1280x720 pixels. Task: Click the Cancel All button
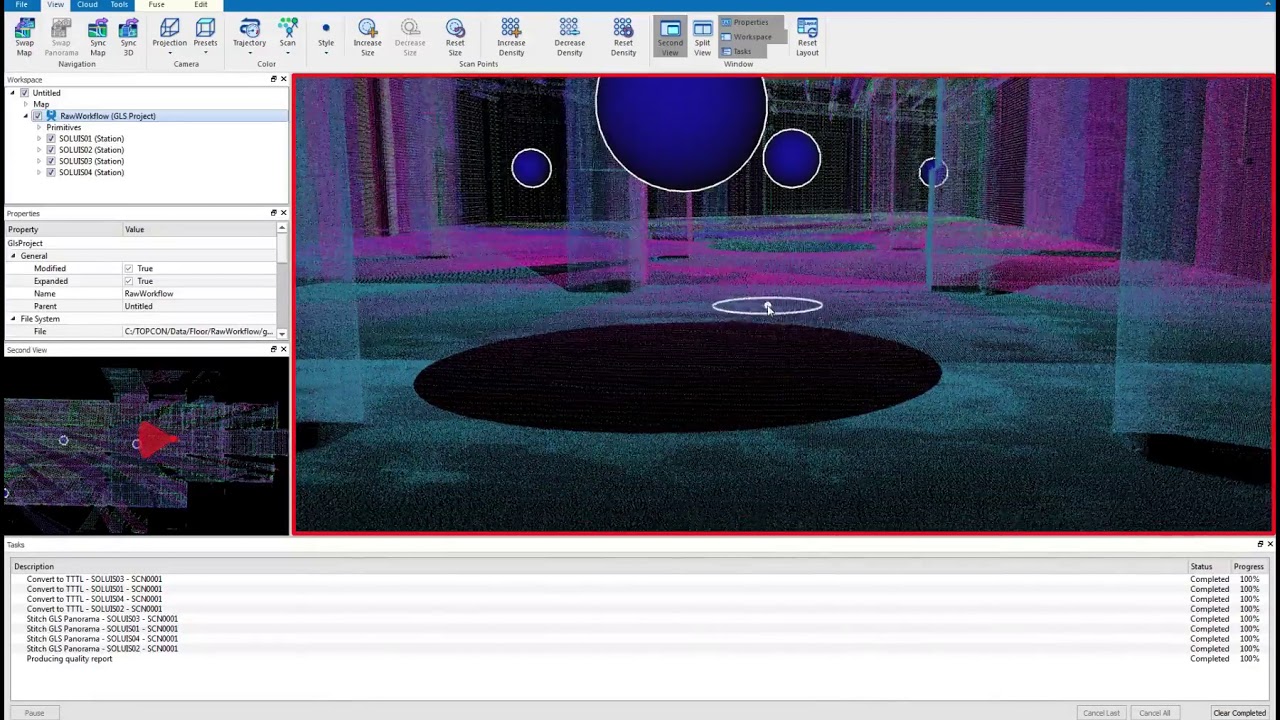pos(1154,713)
